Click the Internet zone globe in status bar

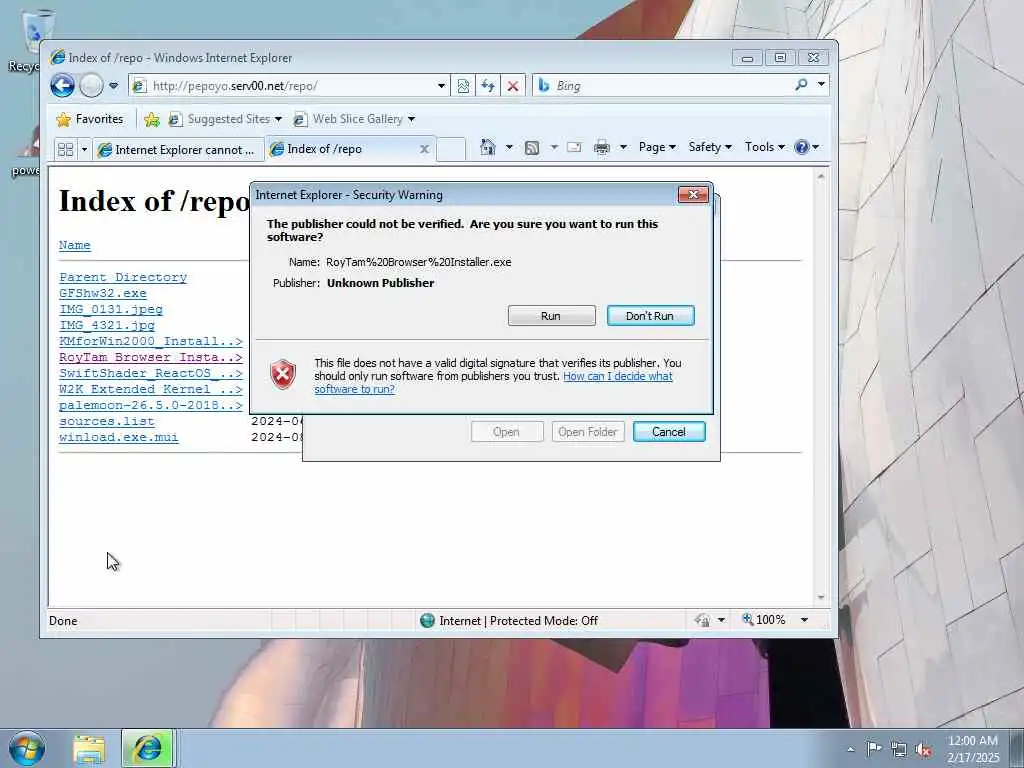[427, 620]
